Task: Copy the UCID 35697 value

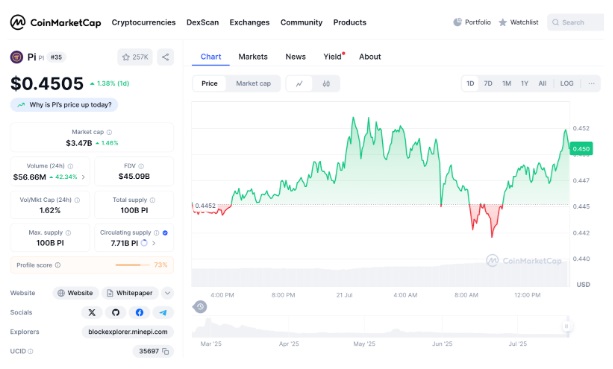Action: (x=166, y=351)
